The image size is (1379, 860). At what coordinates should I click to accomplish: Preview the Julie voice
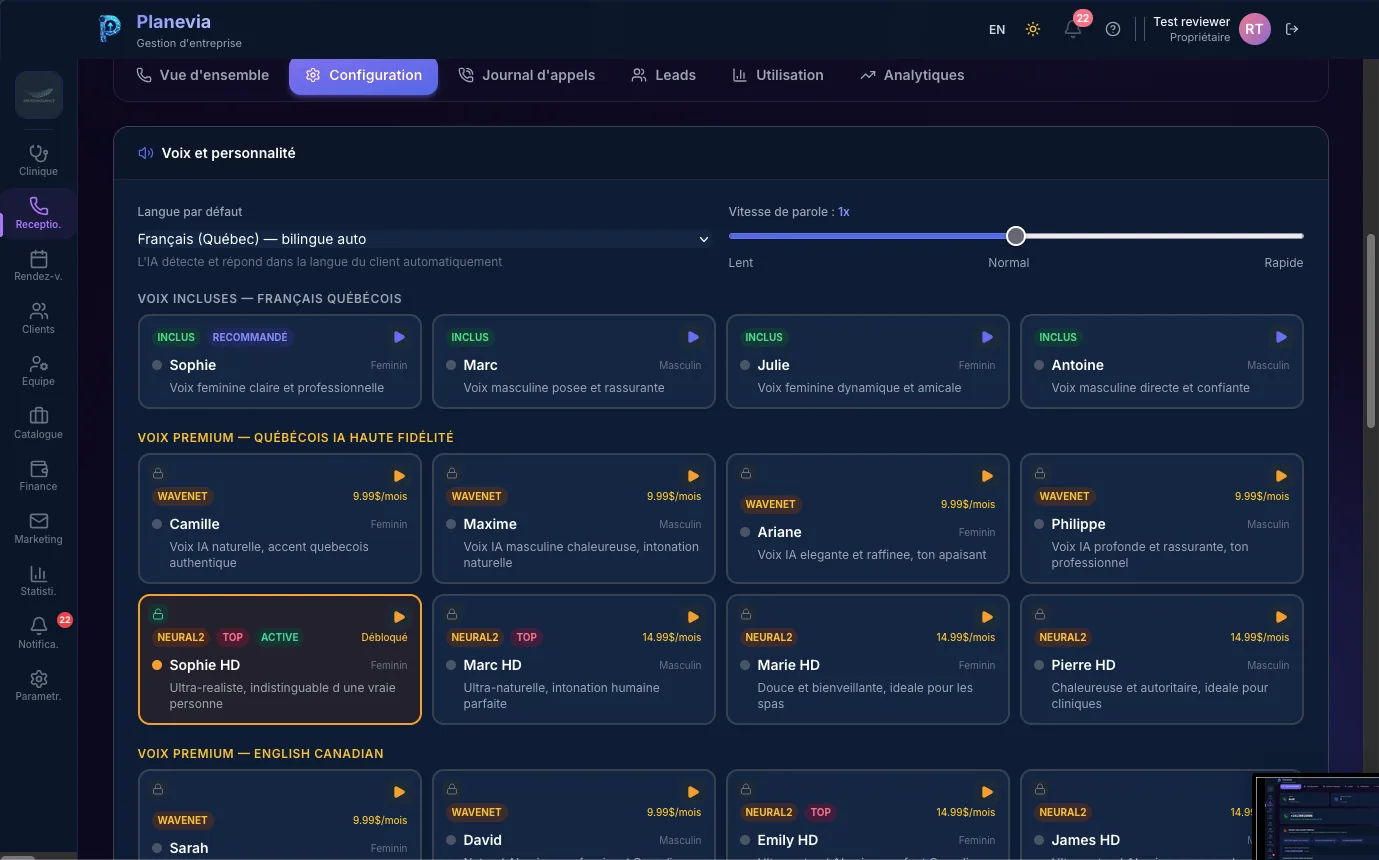click(988, 337)
